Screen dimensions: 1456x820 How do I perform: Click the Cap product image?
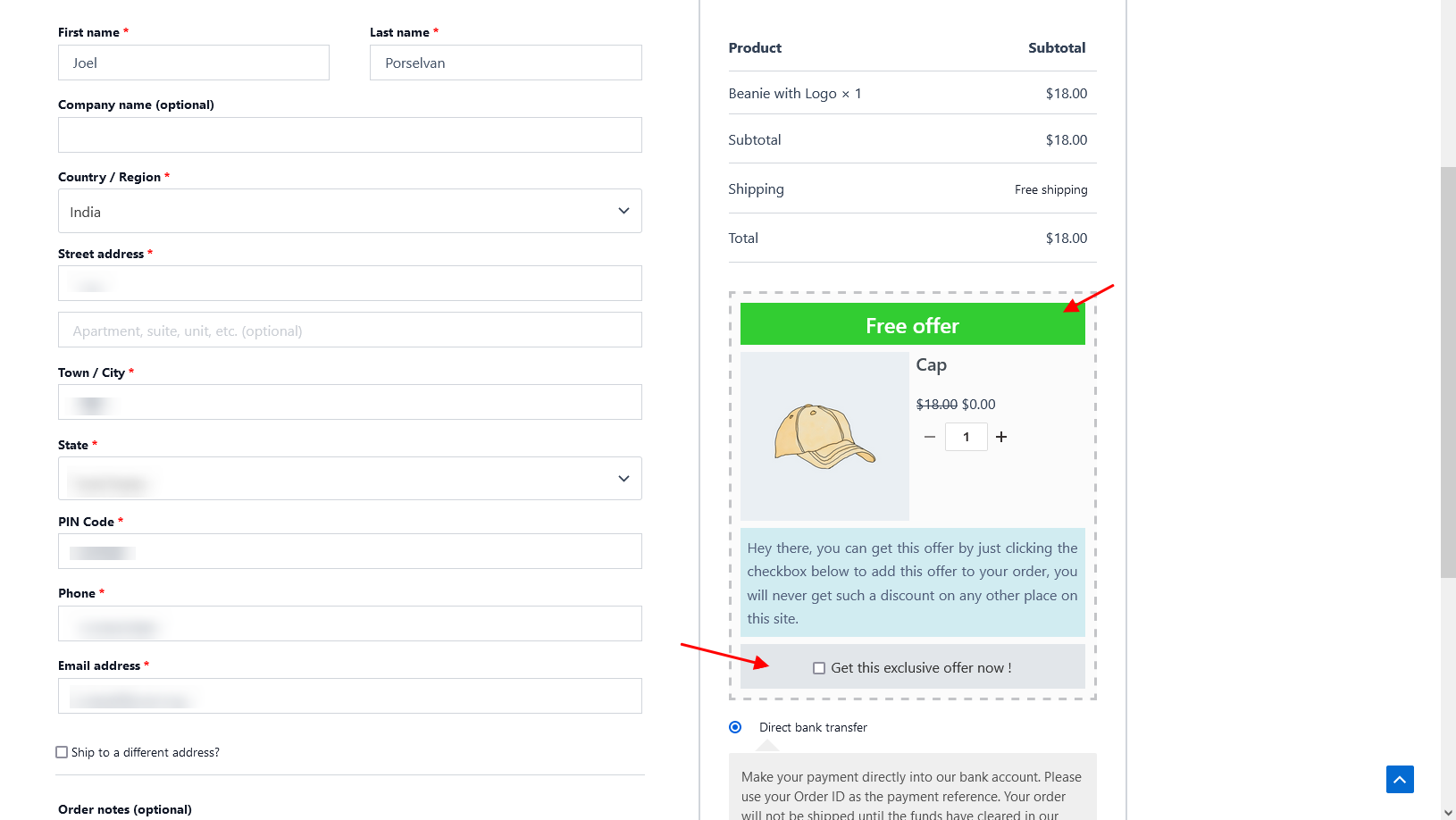click(x=824, y=436)
